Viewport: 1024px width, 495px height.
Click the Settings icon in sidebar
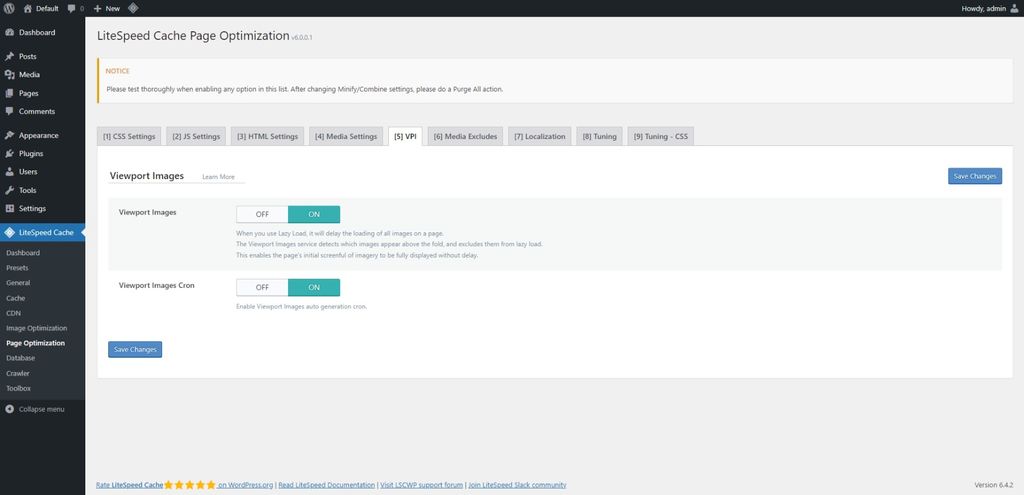[10, 209]
